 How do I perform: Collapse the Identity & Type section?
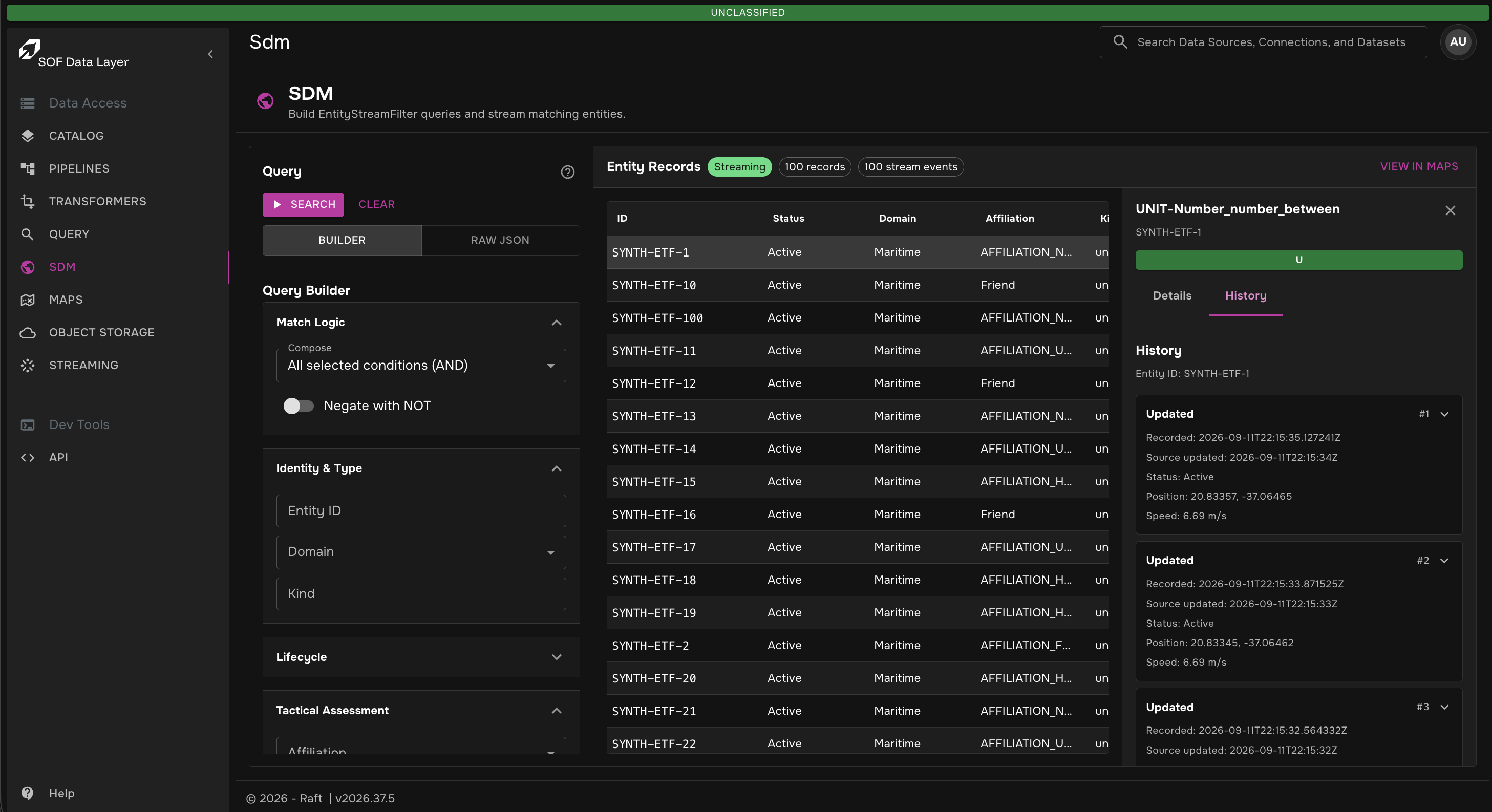coord(556,468)
